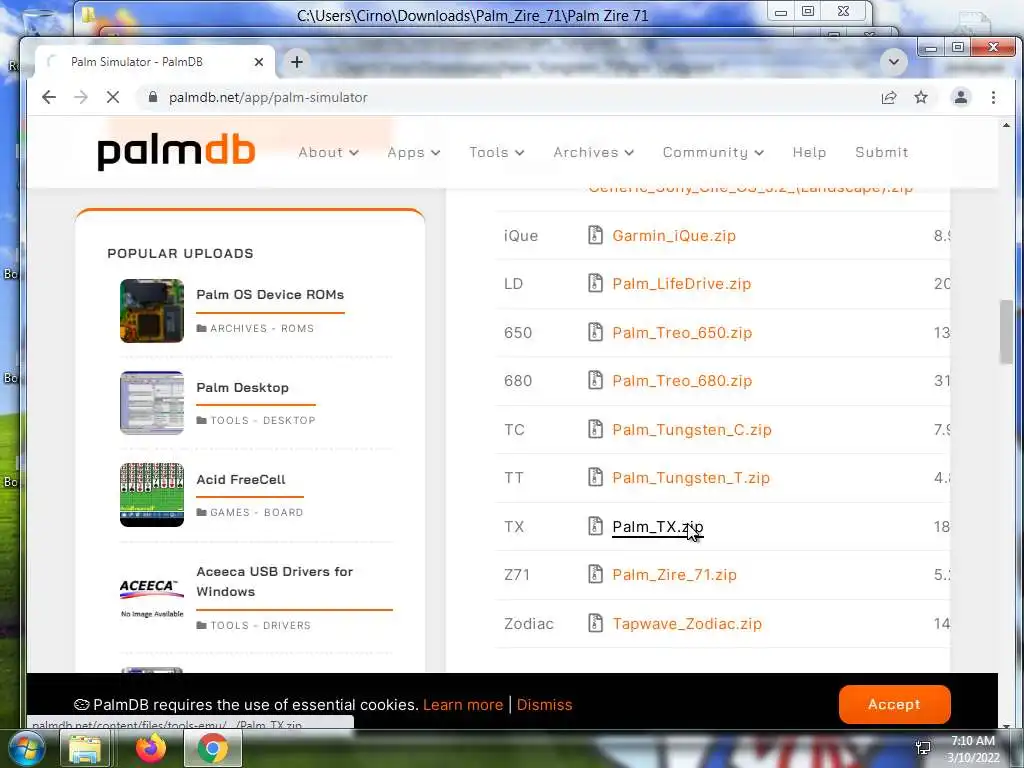Accept the cookie notice
This screenshot has height=768, width=1024.
point(894,704)
